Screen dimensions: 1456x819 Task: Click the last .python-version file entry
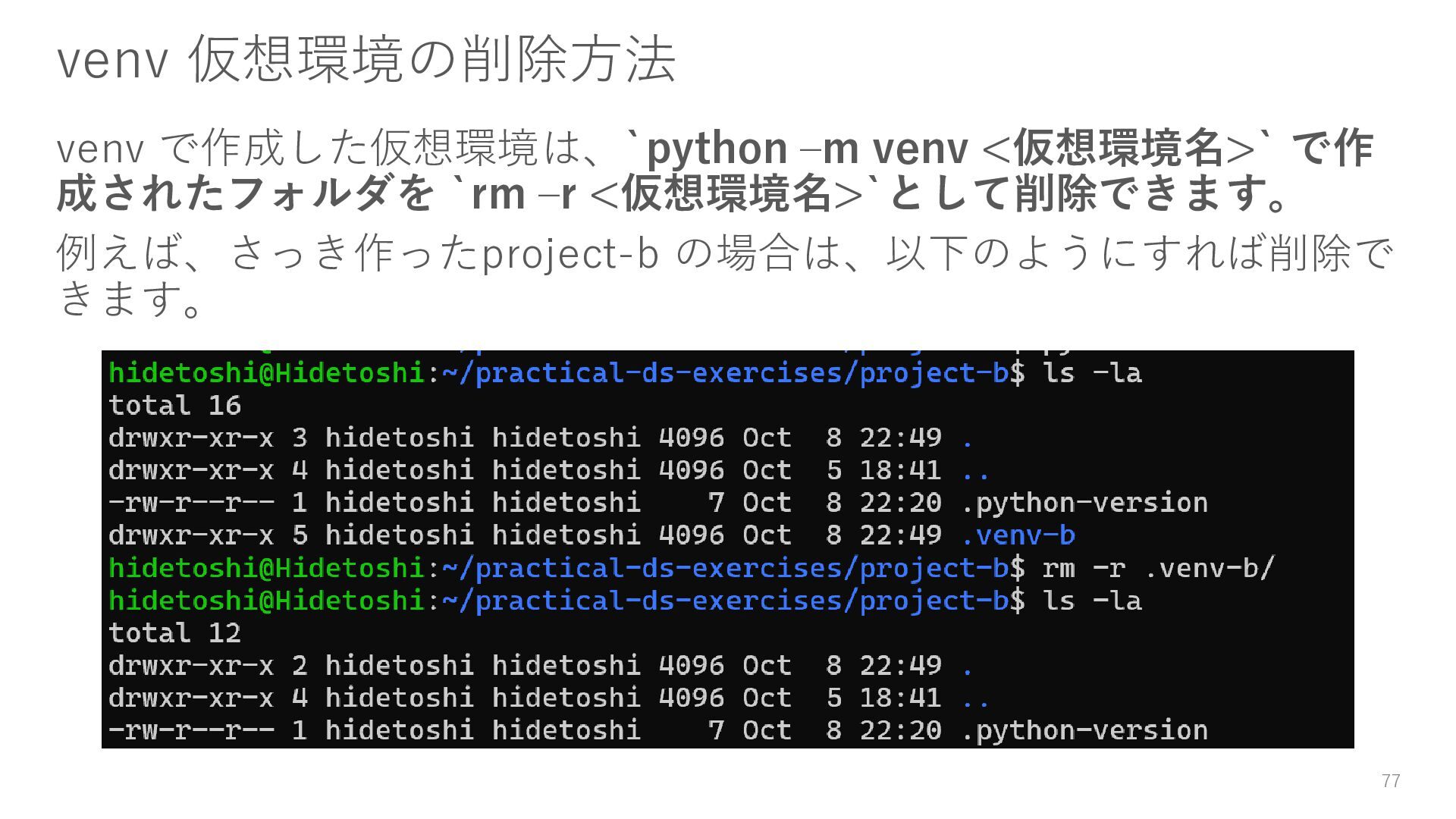coord(1084,730)
